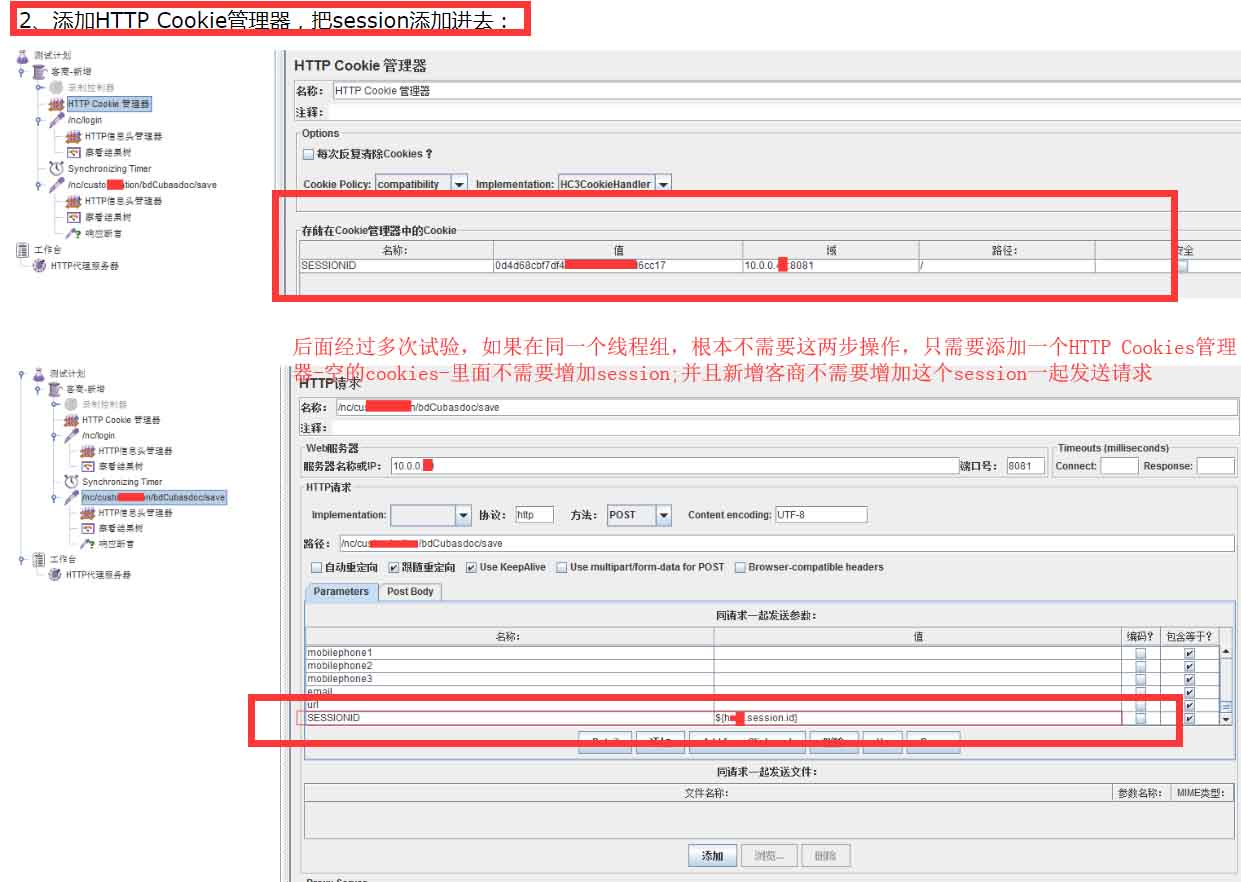Click the 测试计划 root node icon
The height and width of the screenshot is (882, 1241).
[22, 56]
